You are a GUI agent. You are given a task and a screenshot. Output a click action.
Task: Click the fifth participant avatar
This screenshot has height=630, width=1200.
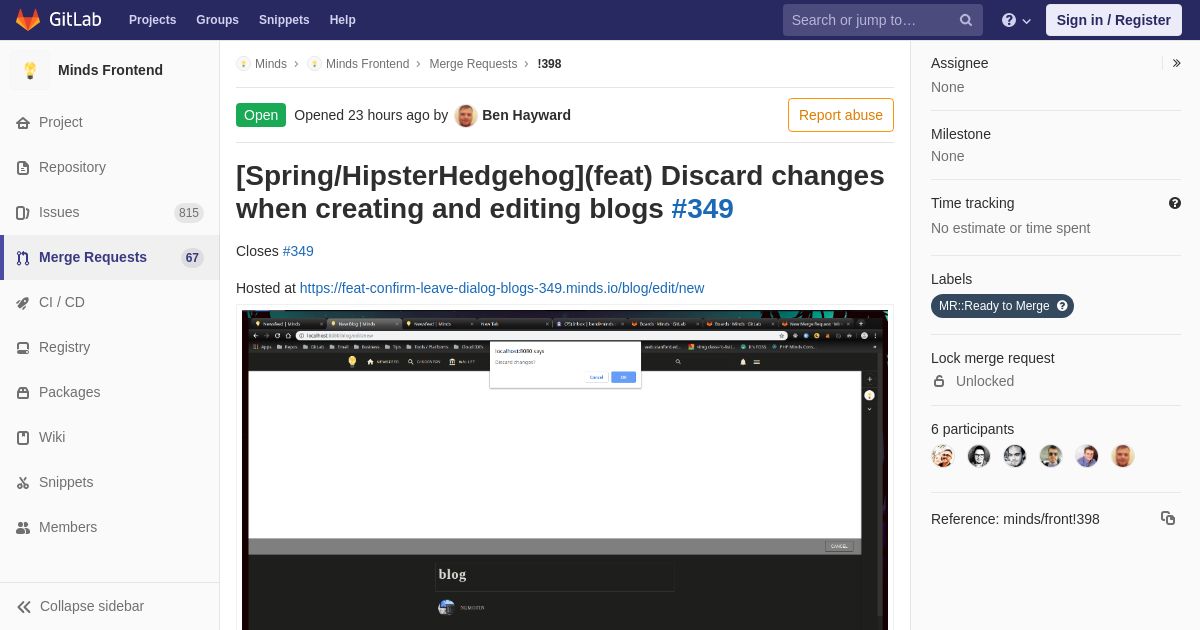tap(1087, 456)
